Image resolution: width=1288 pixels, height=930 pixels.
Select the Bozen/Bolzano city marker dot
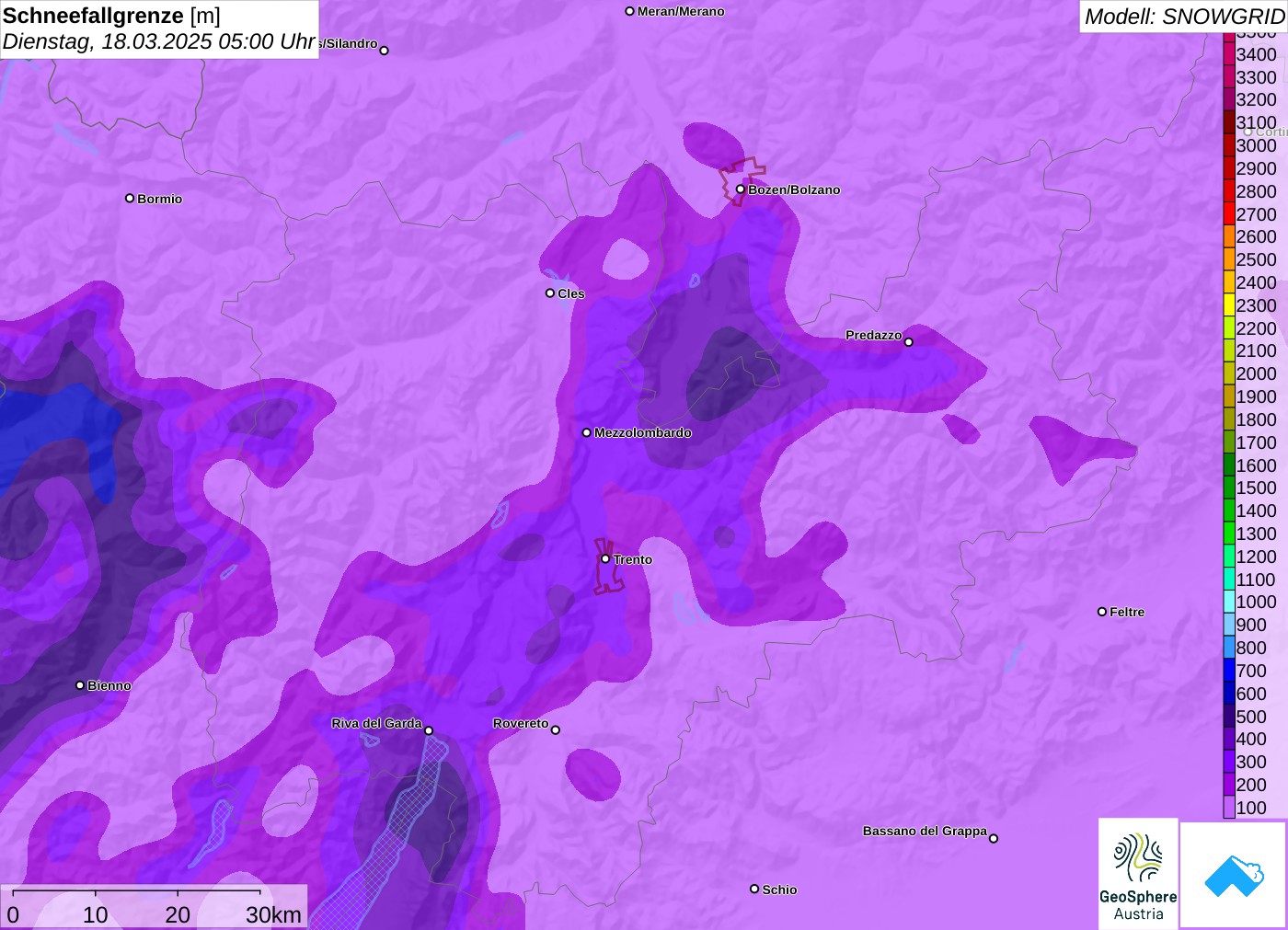740,189
